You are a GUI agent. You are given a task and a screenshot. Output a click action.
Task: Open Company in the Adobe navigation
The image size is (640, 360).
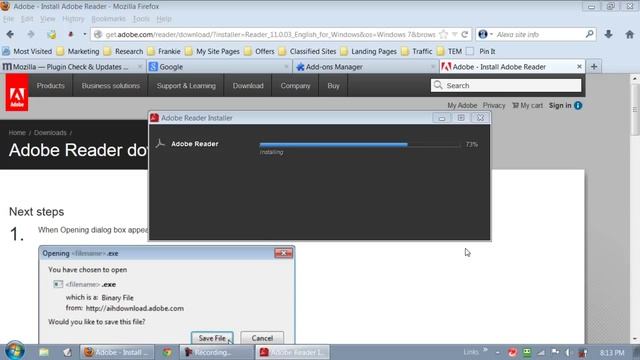(x=296, y=86)
